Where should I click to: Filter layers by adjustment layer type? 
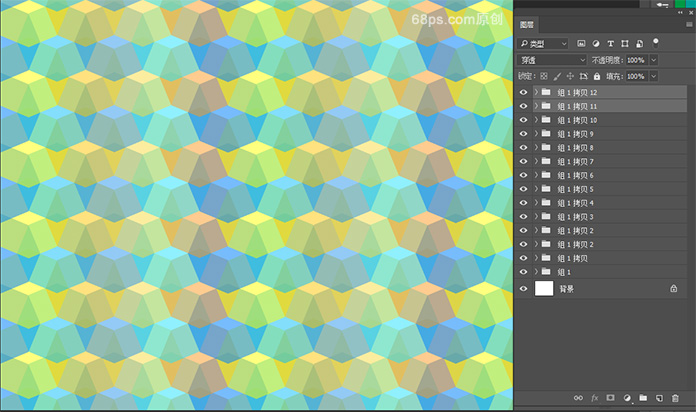[x=597, y=44]
